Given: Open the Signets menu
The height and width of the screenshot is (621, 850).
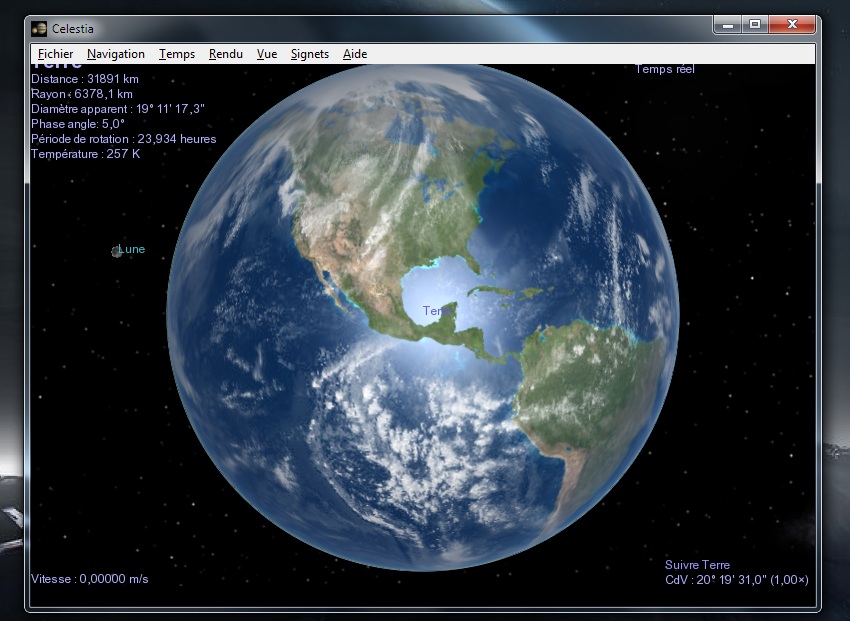Looking at the screenshot, I should pos(310,54).
